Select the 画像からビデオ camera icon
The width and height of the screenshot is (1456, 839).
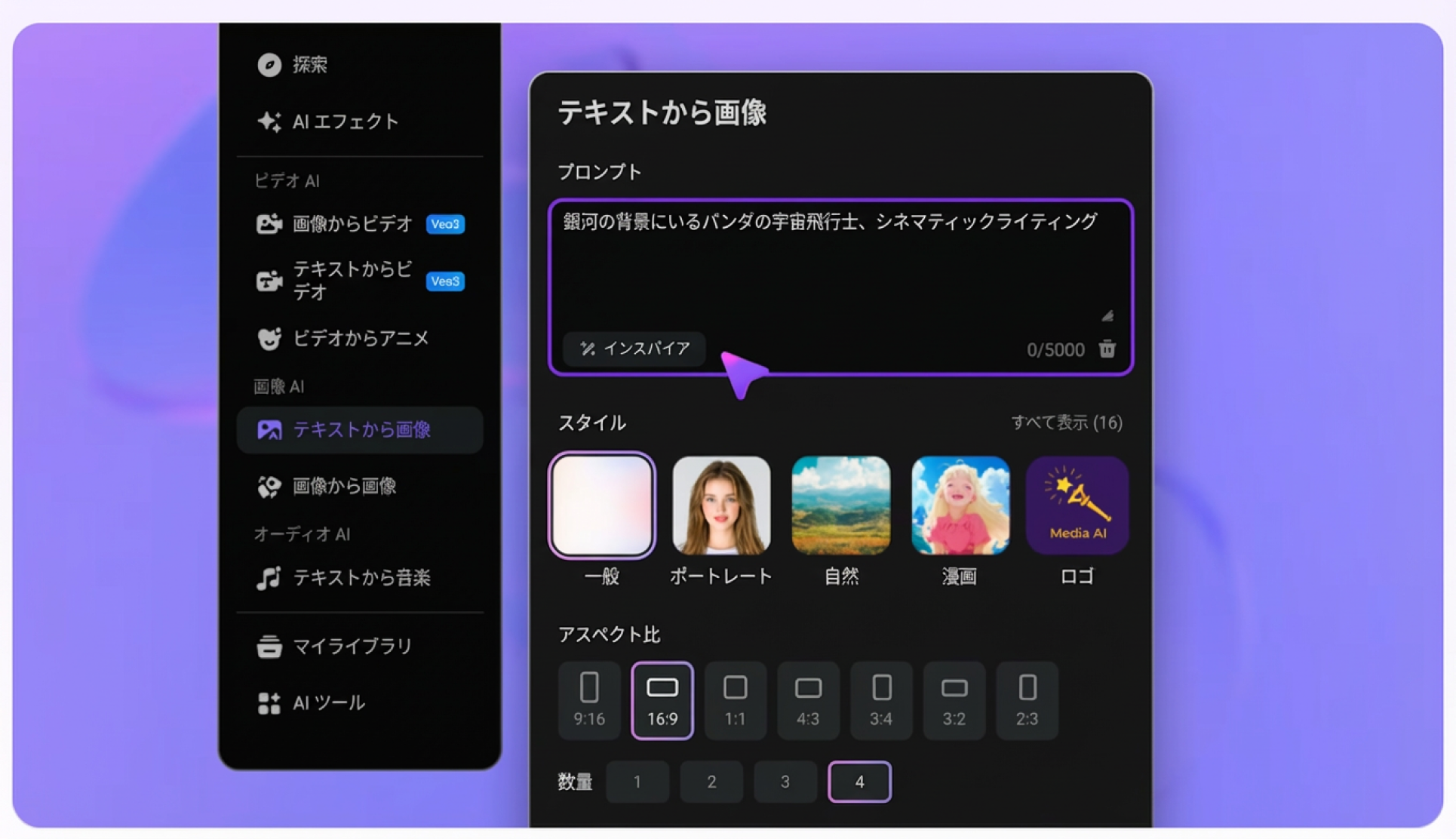(x=269, y=224)
